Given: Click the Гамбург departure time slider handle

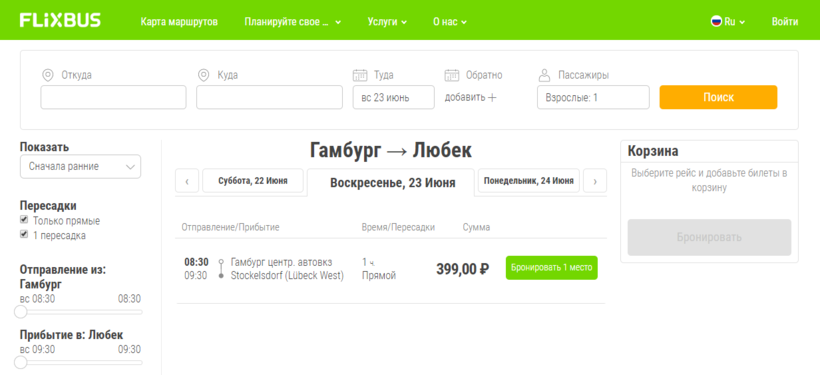Looking at the screenshot, I should tap(20, 312).
